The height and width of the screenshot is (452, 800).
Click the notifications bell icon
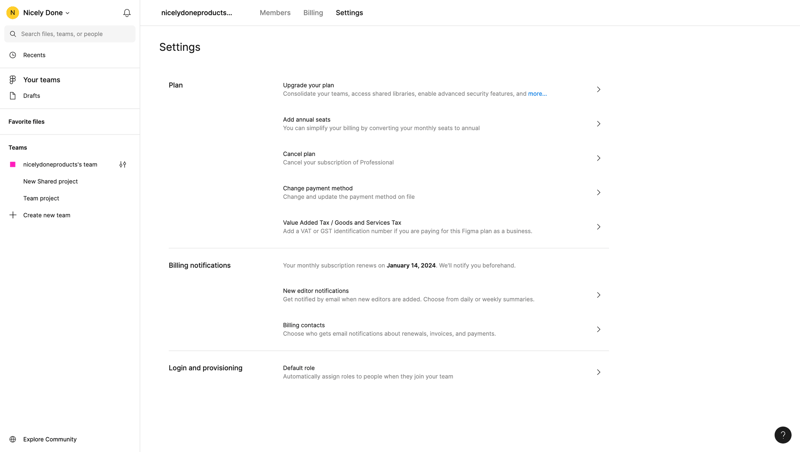pyautogui.click(x=127, y=13)
